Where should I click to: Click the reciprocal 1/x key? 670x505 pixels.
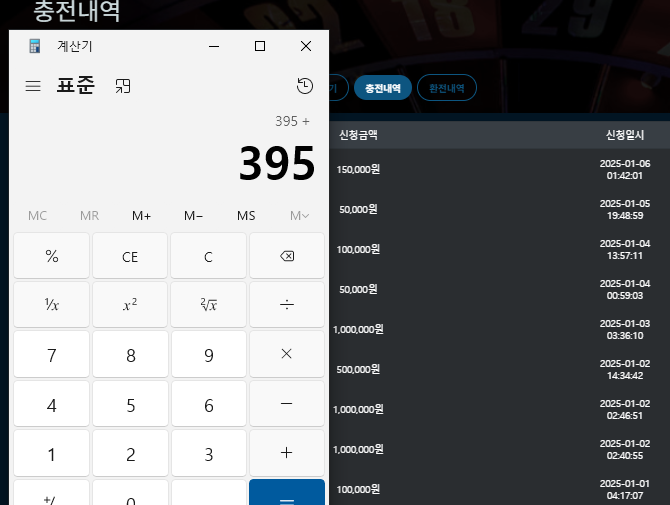(52, 304)
